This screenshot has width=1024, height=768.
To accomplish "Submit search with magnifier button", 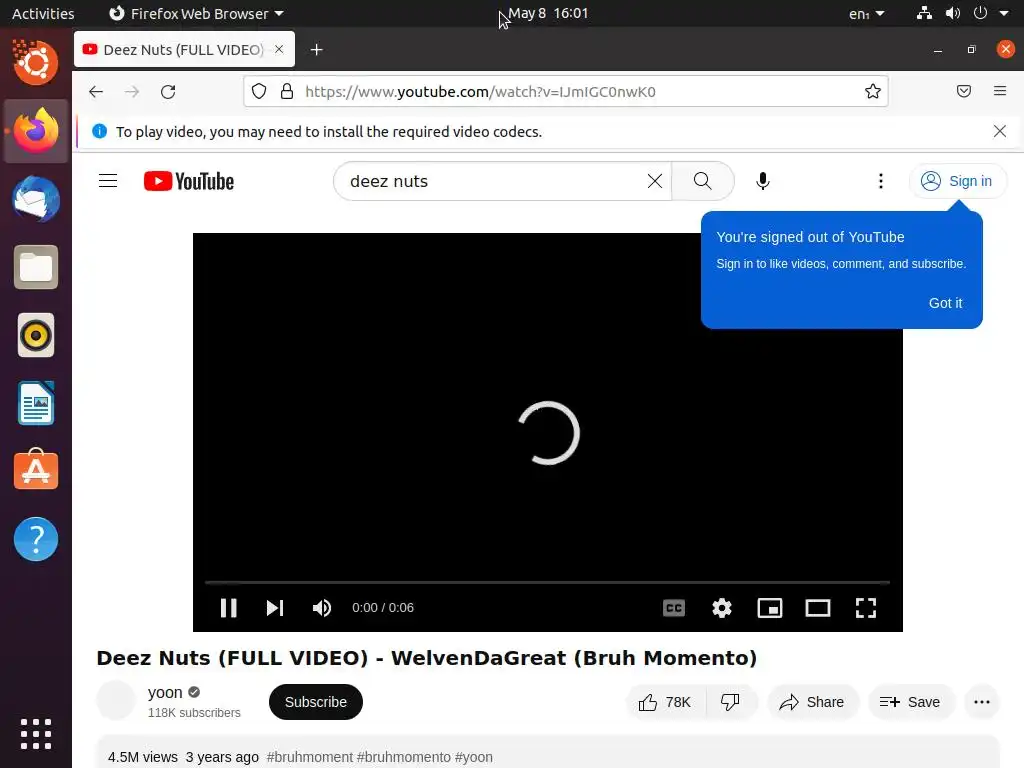I will tap(703, 181).
